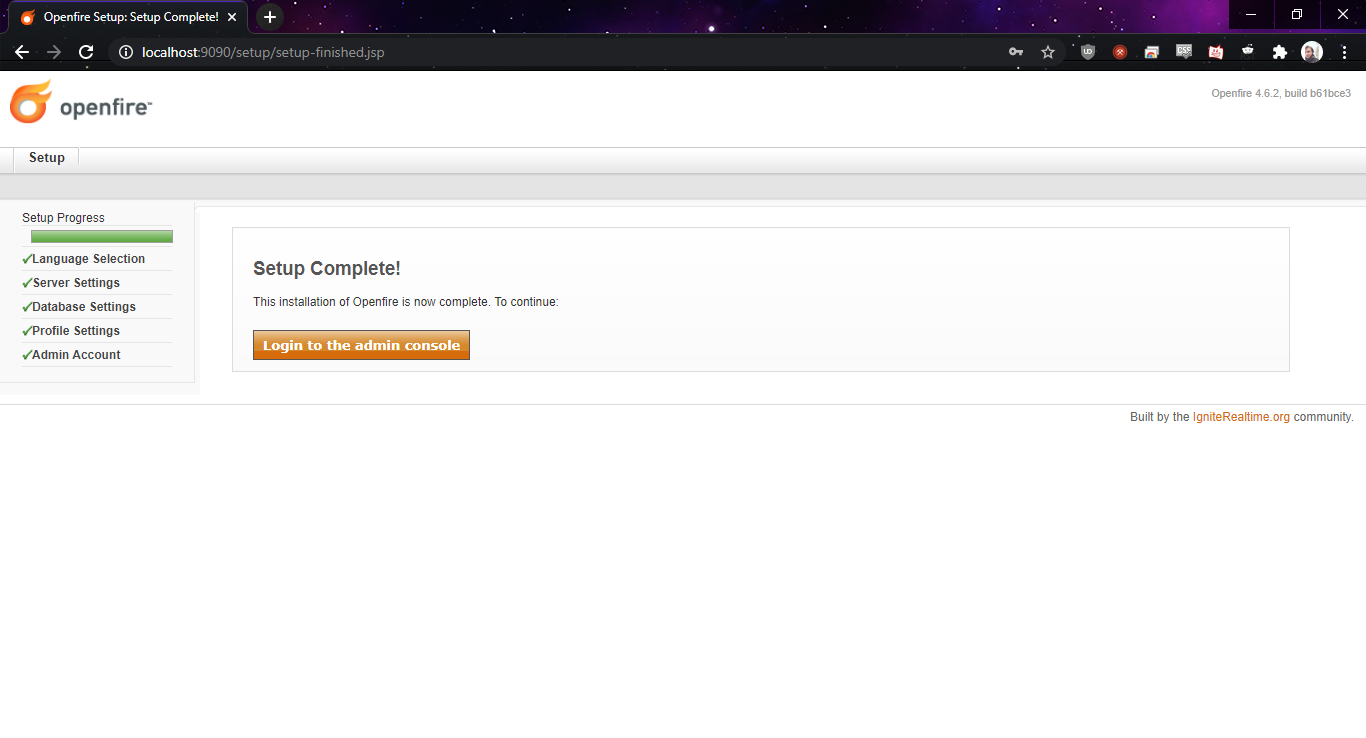Close the Openfire Setup tab
The image size is (1366, 738).
click(232, 17)
